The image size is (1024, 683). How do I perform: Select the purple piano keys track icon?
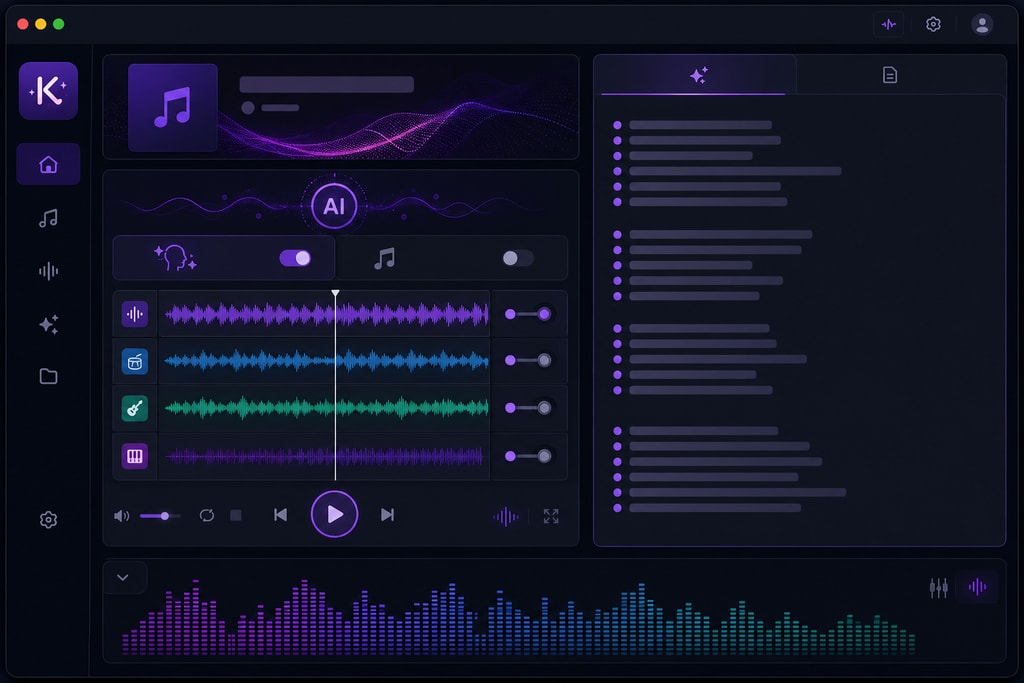[135, 456]
